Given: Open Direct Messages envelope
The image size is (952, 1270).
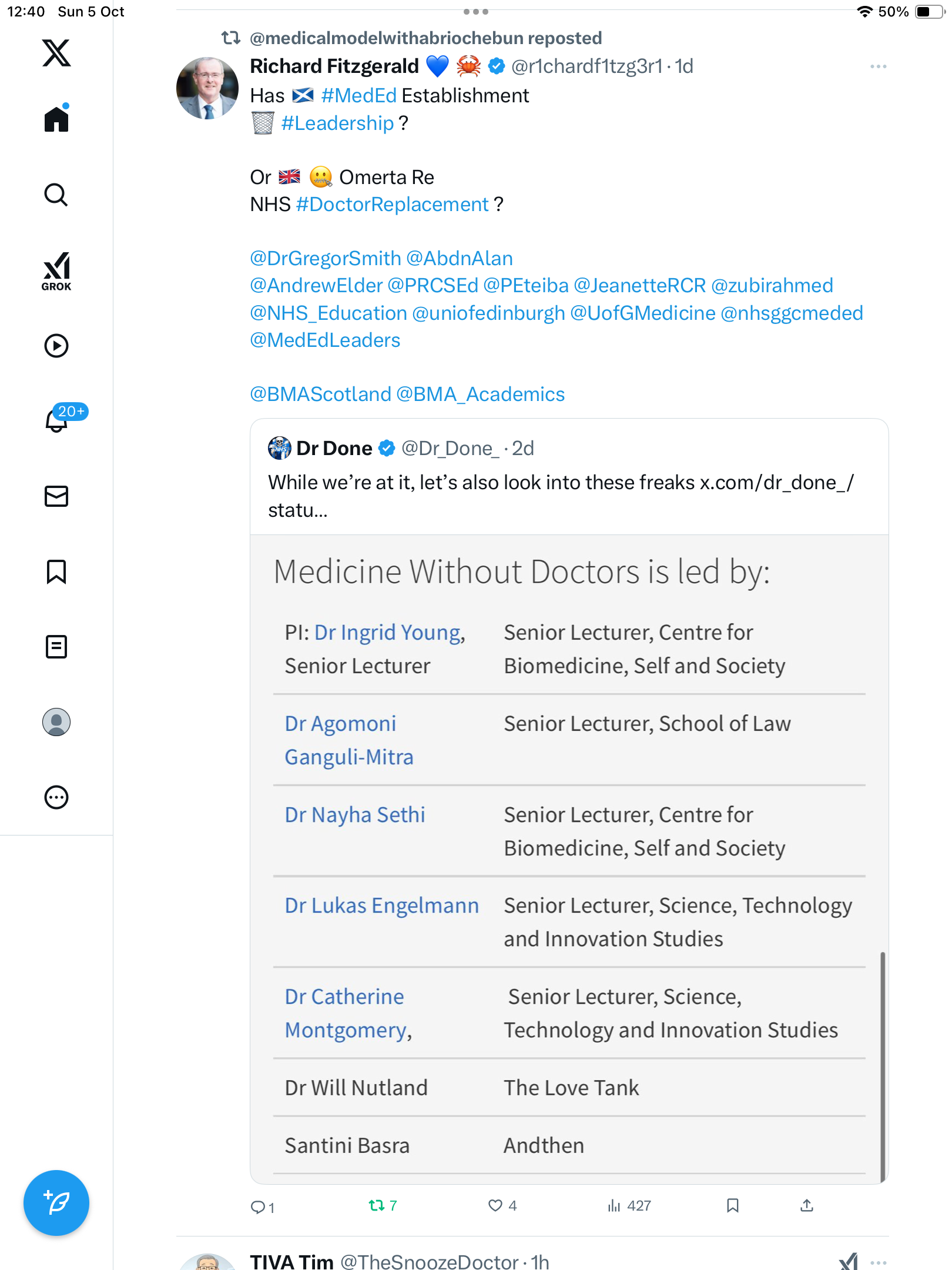Looking at the screenshot, I should pos(56,496).
